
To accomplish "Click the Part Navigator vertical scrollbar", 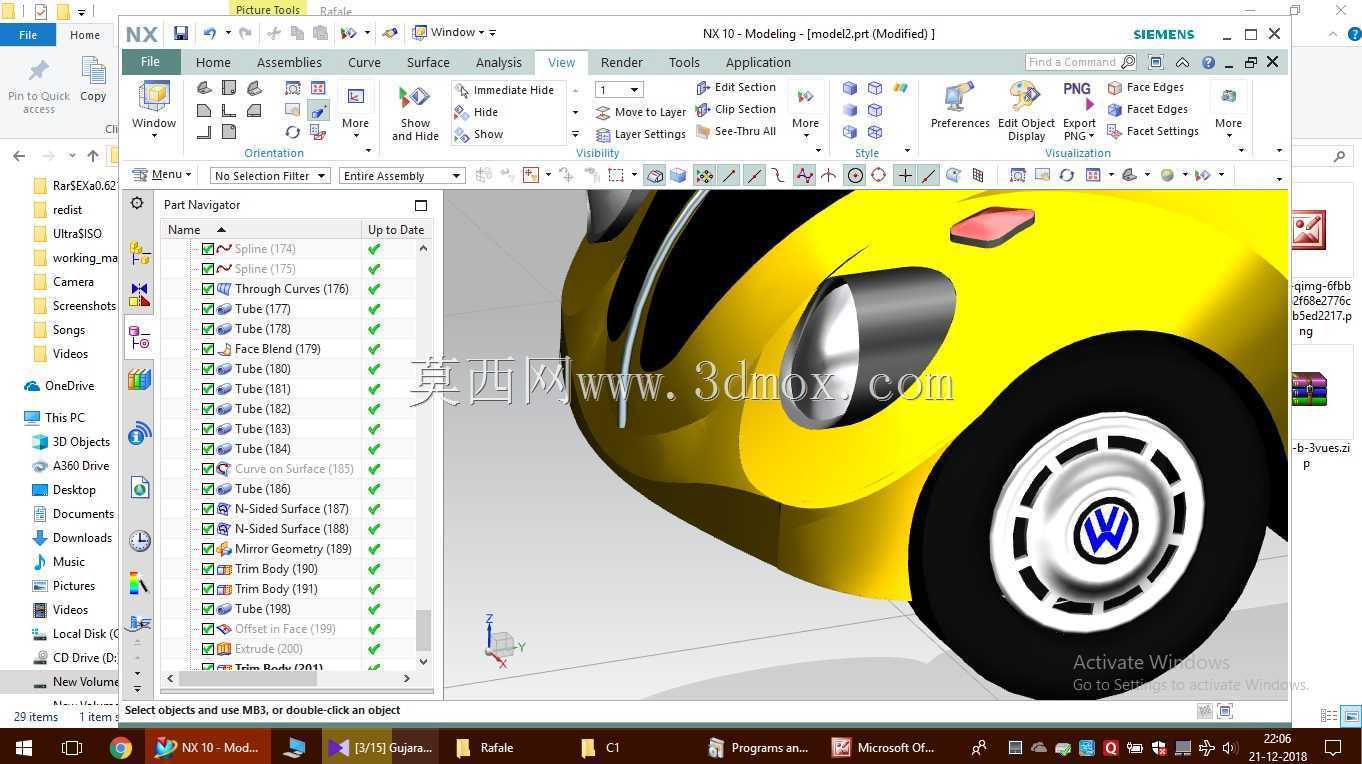I will [x=423, y=629].
